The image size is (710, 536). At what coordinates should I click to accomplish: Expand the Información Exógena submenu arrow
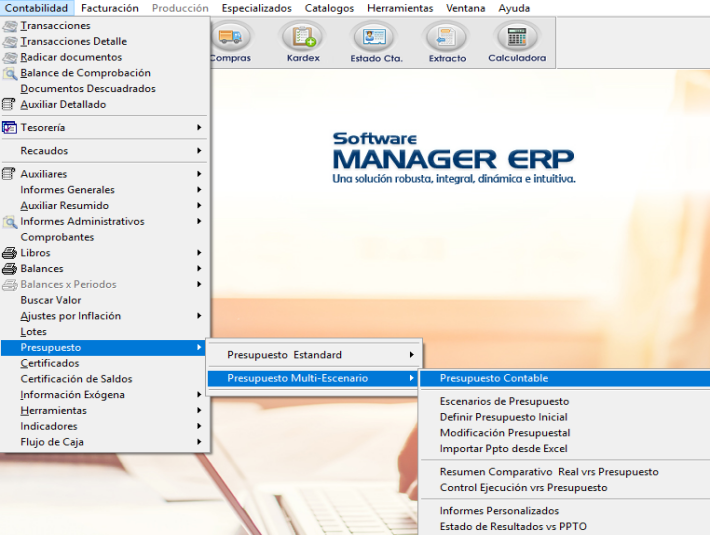coord(199,395)
